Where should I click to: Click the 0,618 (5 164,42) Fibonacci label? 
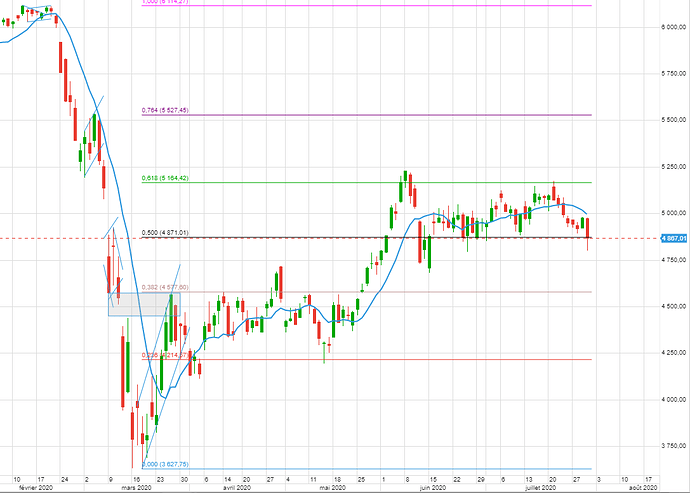(x=164, y=178)
